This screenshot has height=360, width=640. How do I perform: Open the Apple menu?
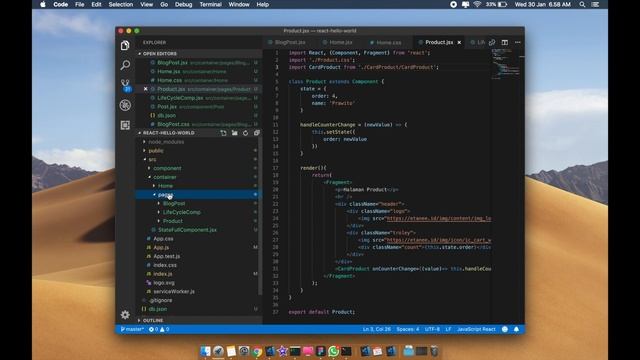tap(43, 4)
